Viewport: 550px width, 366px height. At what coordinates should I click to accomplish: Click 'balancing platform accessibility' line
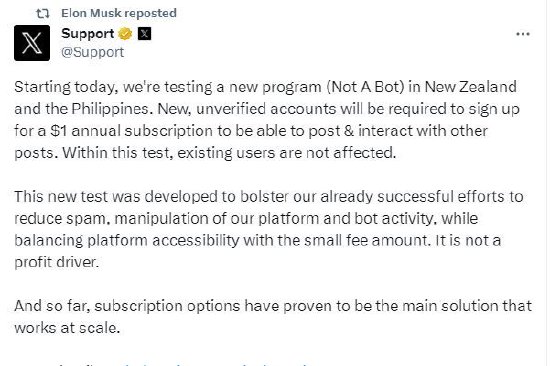(x=257, y=240)
